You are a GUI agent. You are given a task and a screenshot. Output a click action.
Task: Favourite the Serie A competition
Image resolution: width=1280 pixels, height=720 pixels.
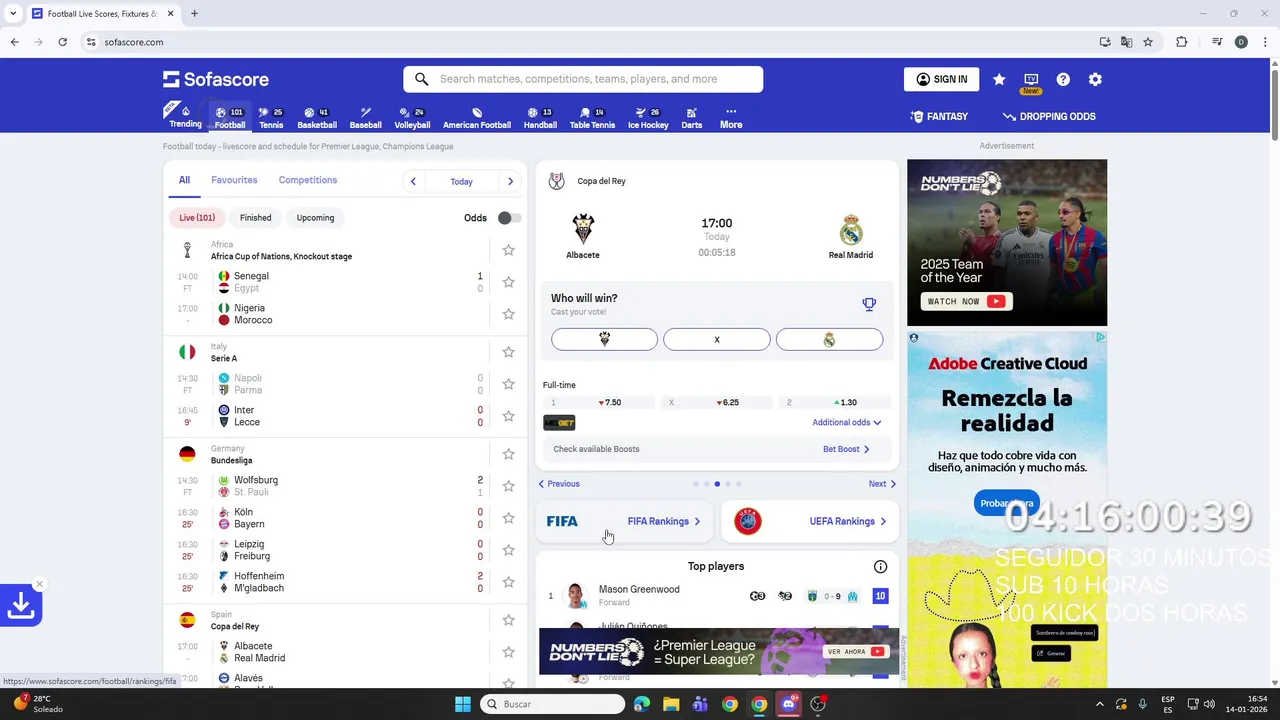pyautogui.click(x=508, y=352)
